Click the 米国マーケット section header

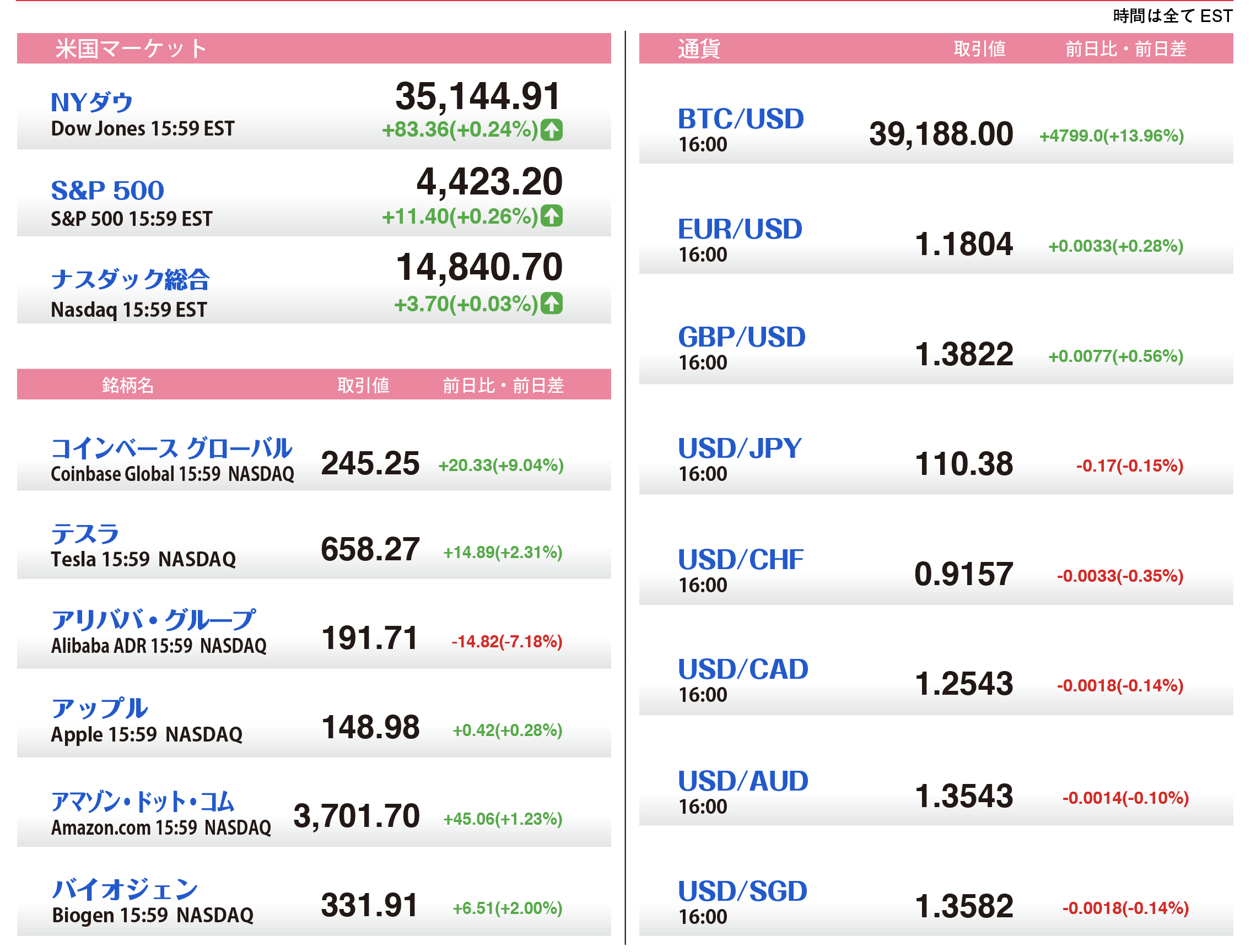pyautogui.click(x=131, y=48)
